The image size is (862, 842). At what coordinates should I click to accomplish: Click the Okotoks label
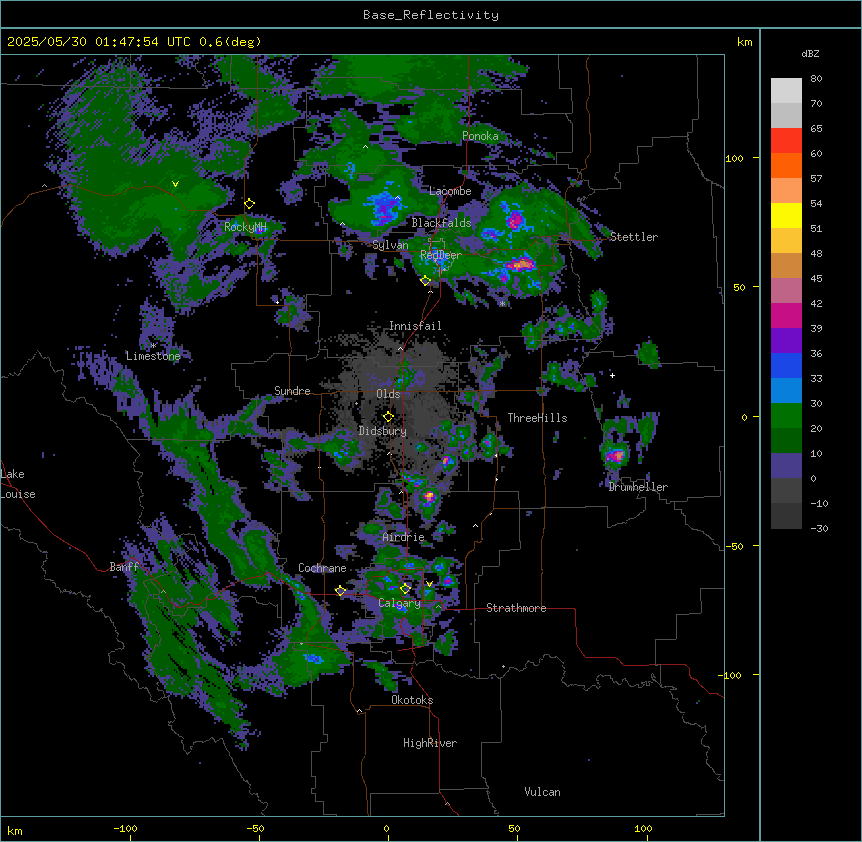coord(412,700)
